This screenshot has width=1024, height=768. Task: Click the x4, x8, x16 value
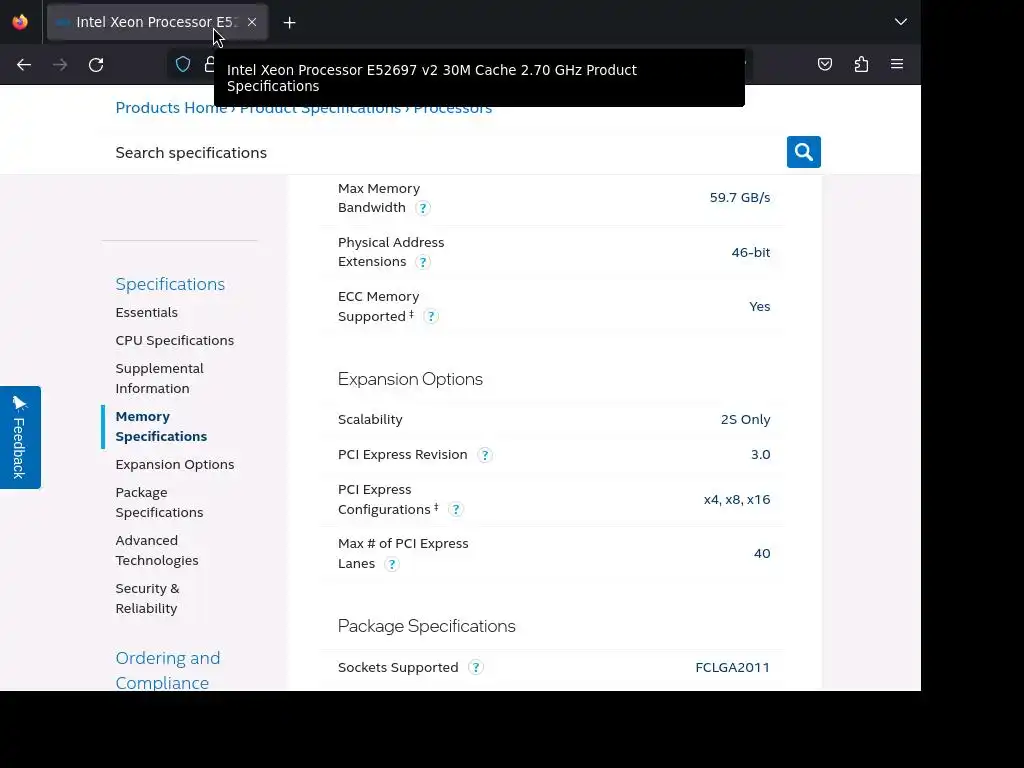737,500
